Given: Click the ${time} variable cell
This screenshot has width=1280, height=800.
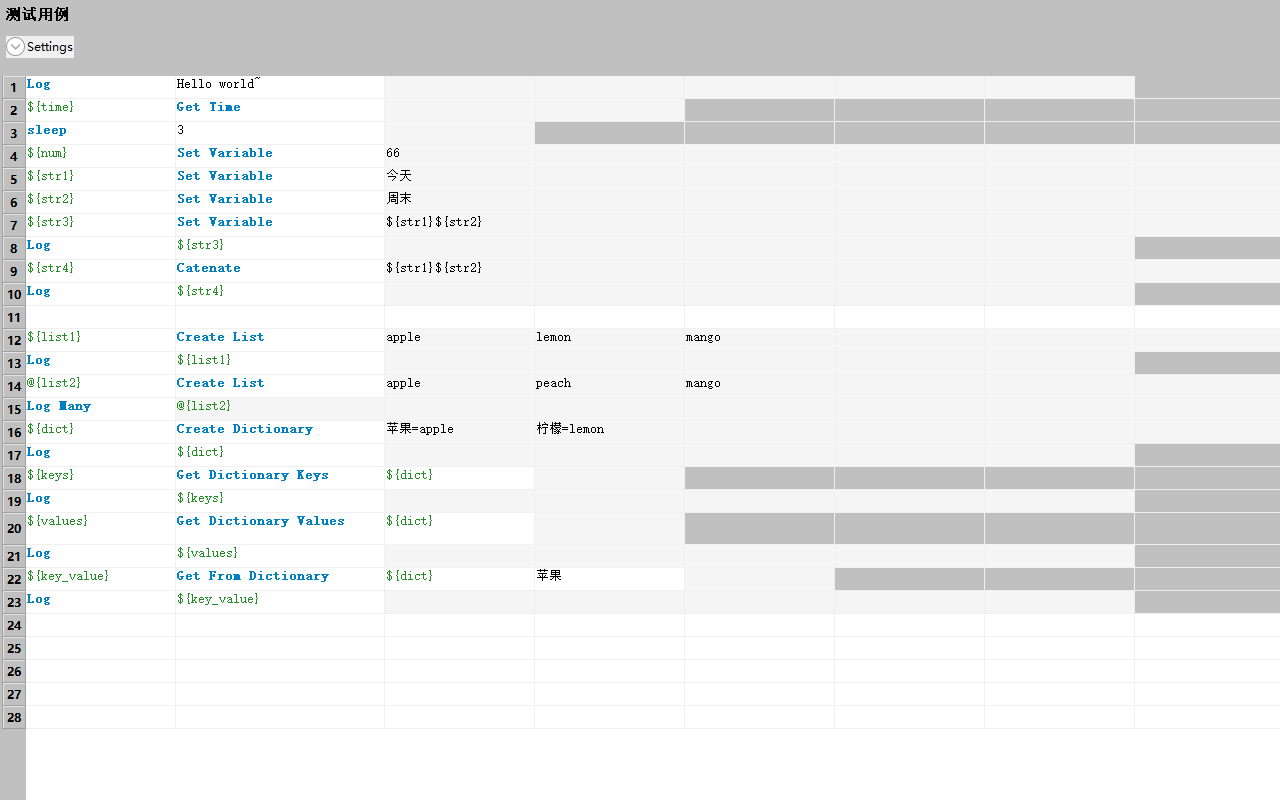Looking at the screenshot, I should (100, 110).
